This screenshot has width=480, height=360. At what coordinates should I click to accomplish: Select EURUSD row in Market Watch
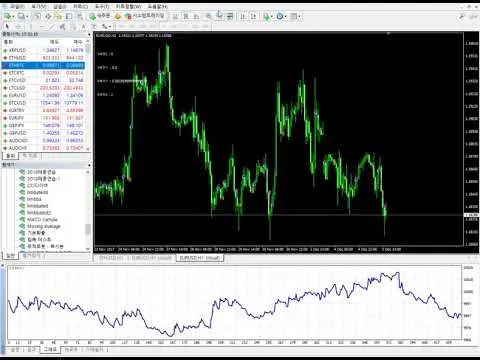coord(43,95)
